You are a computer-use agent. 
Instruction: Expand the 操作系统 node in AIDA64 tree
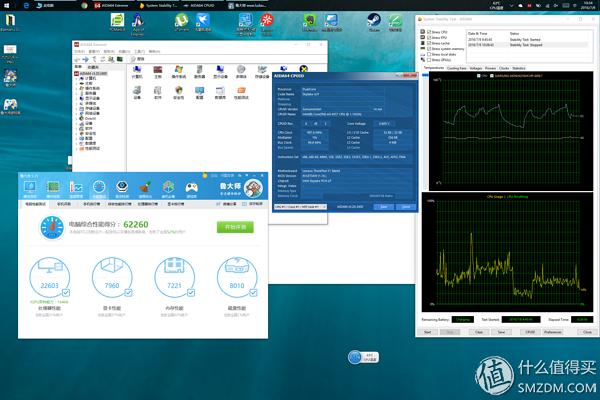77,88
